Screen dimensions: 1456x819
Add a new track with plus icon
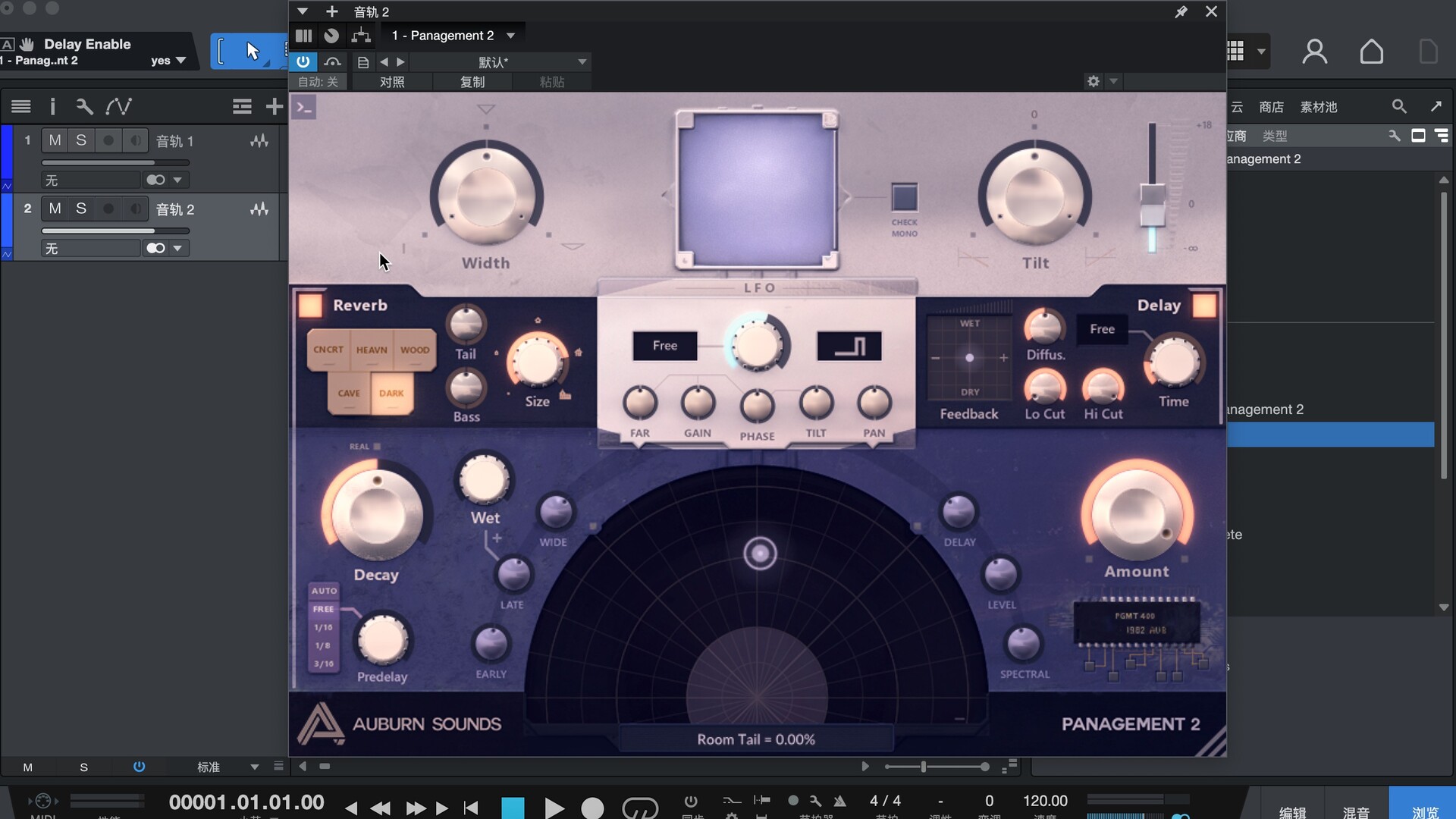point(274,106)
